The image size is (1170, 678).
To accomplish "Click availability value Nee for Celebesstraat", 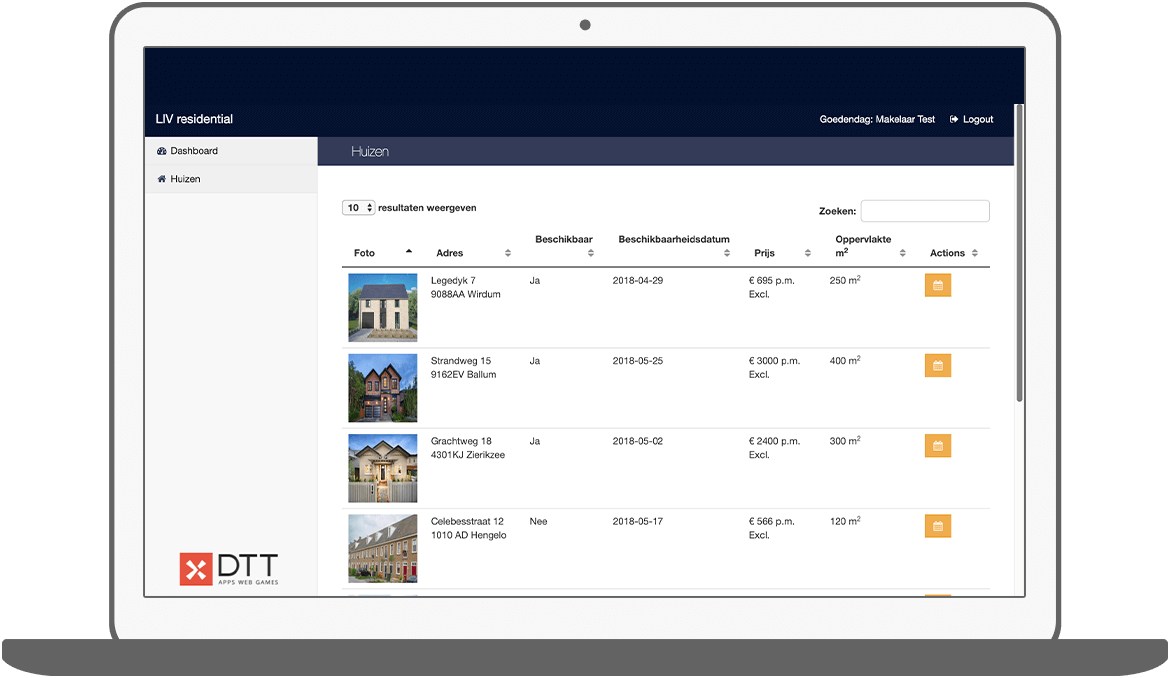I will point(538,521).
